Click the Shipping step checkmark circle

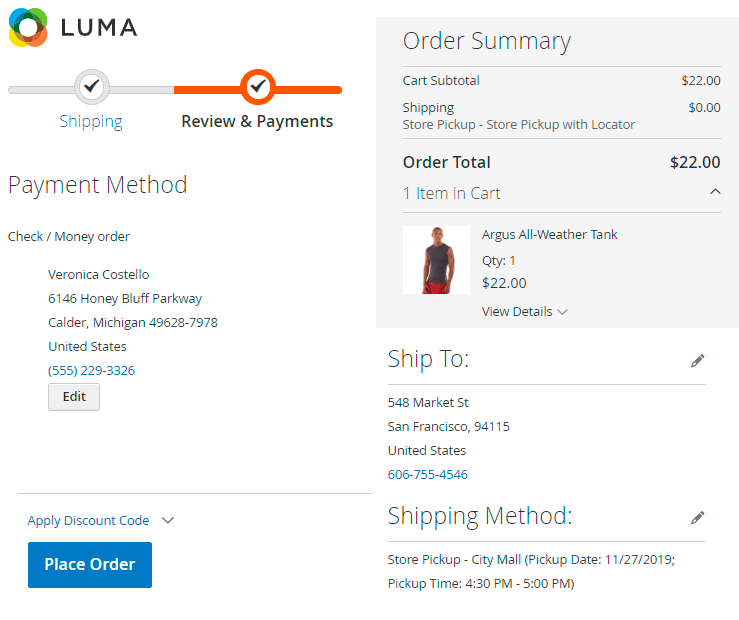point(91,87)
